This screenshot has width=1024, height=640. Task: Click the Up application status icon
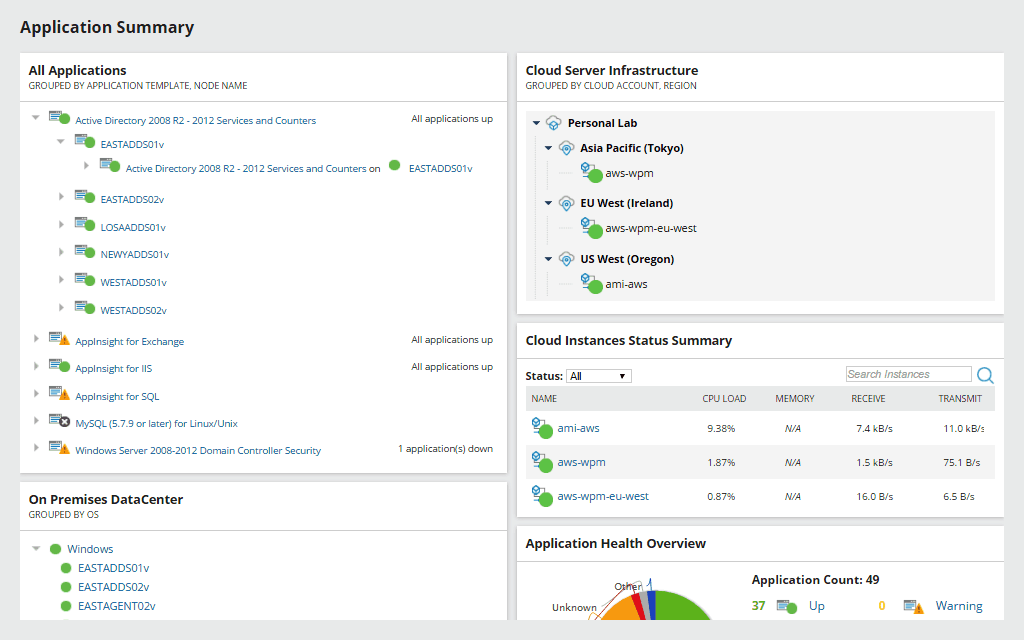(x=786, y=607)
